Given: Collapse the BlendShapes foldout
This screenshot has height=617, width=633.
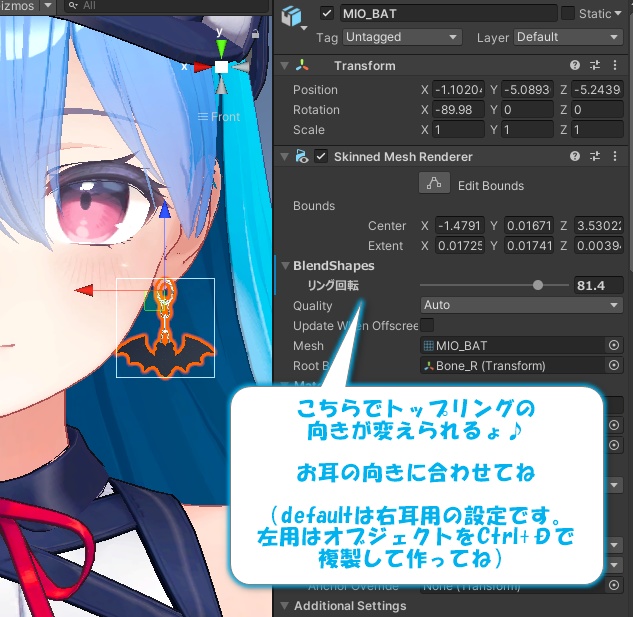Looking at the screenshot, I should coord(285,266).
